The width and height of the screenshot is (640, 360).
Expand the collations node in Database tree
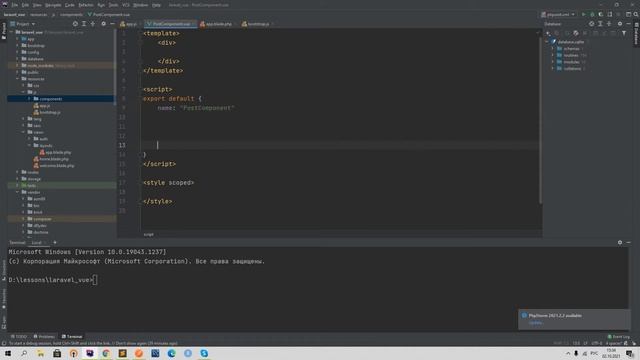pyautogui.click(x=553, y=69)
